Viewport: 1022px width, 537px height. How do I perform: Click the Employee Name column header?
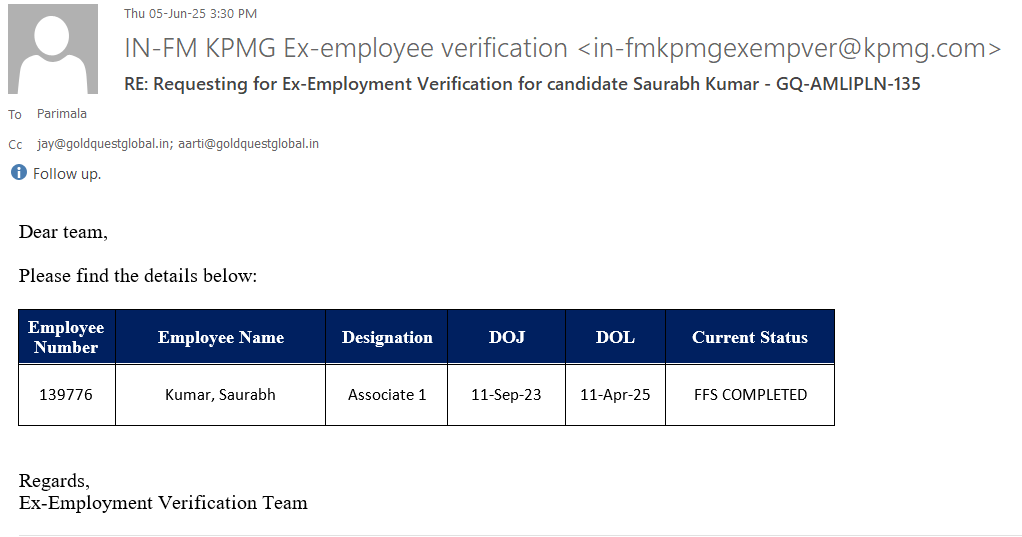pos(220,337)
